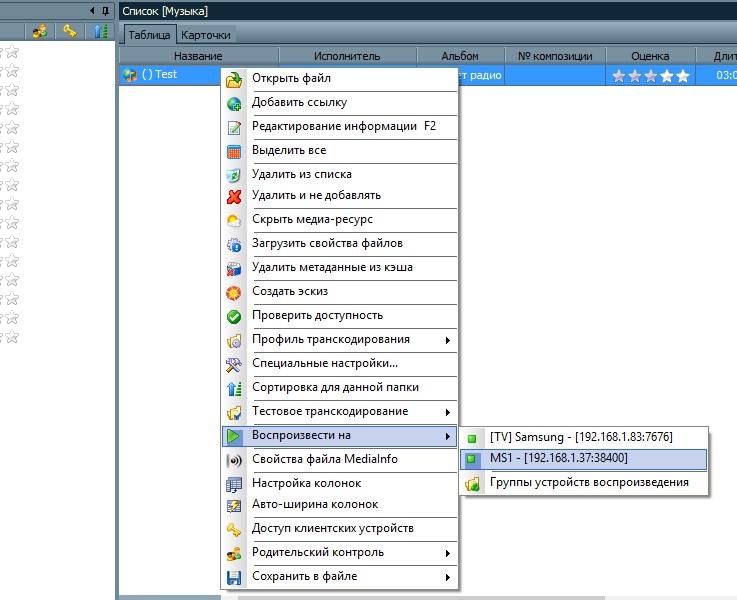Click the Доступ клиентских устройств key icon
The image size is (737, 600).
point(234,530)
